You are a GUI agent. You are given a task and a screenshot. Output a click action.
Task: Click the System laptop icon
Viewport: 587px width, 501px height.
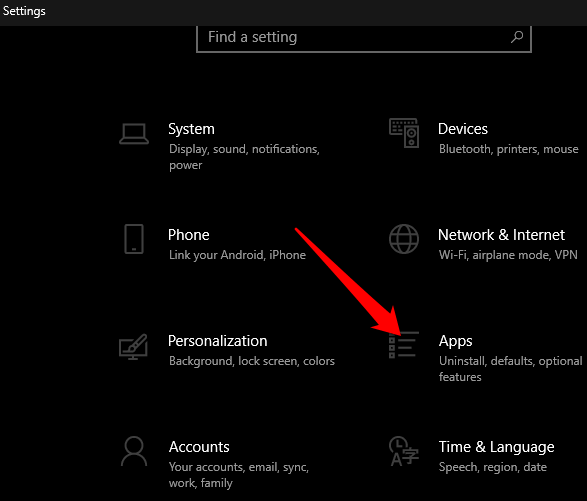134,134
